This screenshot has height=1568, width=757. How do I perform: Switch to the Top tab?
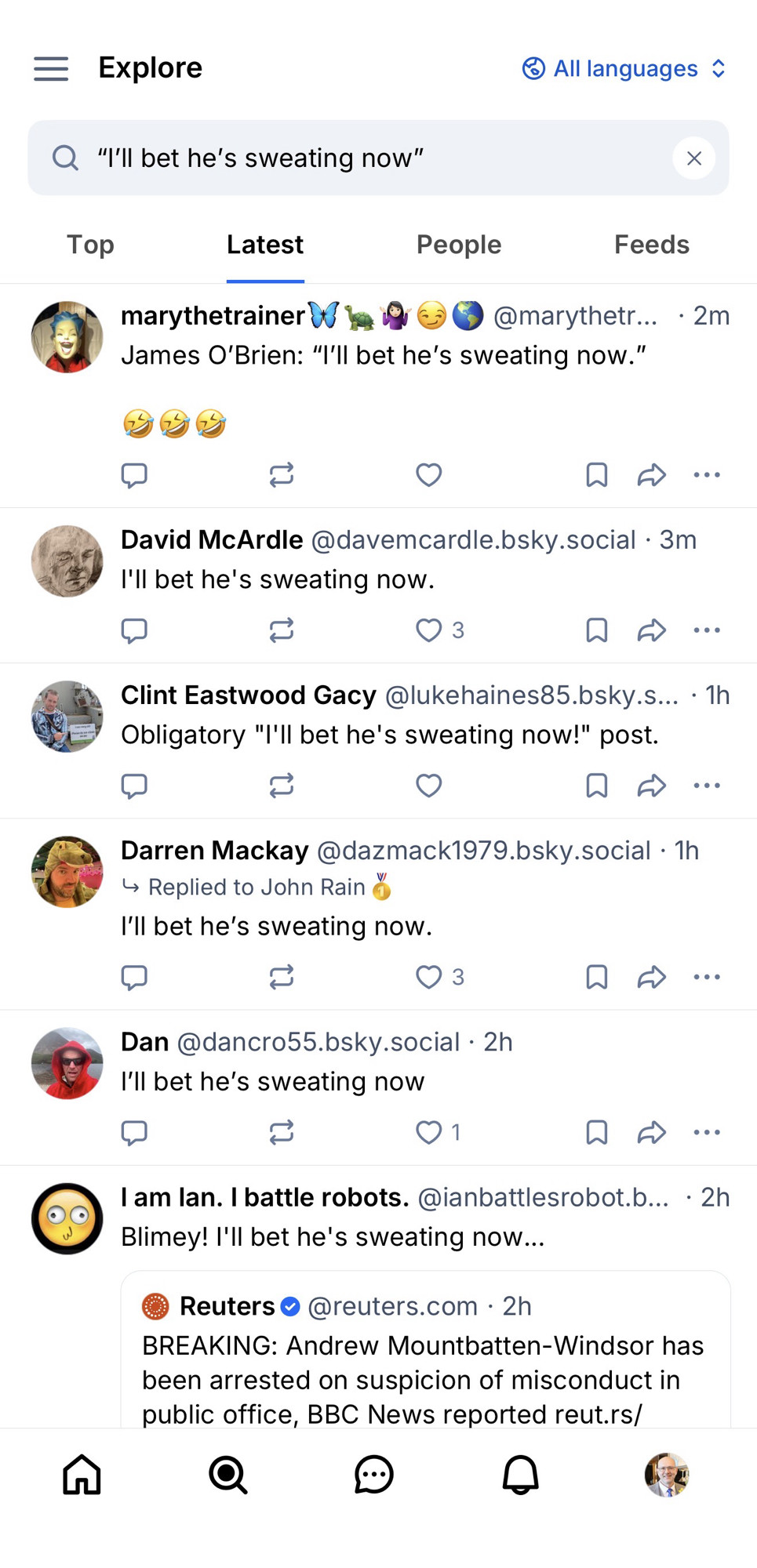[x=90, y=245]
